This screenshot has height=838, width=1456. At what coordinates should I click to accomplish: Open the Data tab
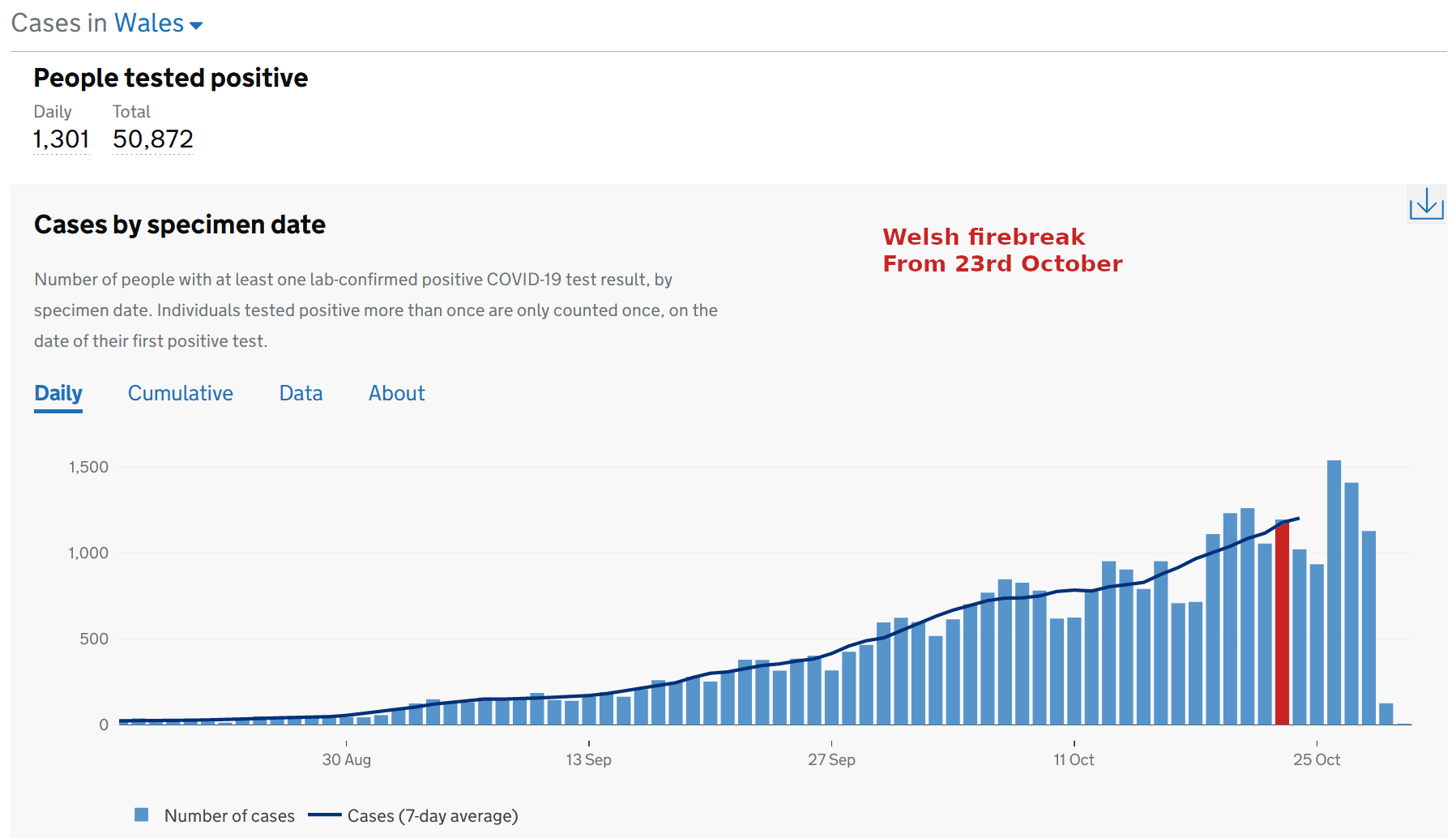(301, 394)
